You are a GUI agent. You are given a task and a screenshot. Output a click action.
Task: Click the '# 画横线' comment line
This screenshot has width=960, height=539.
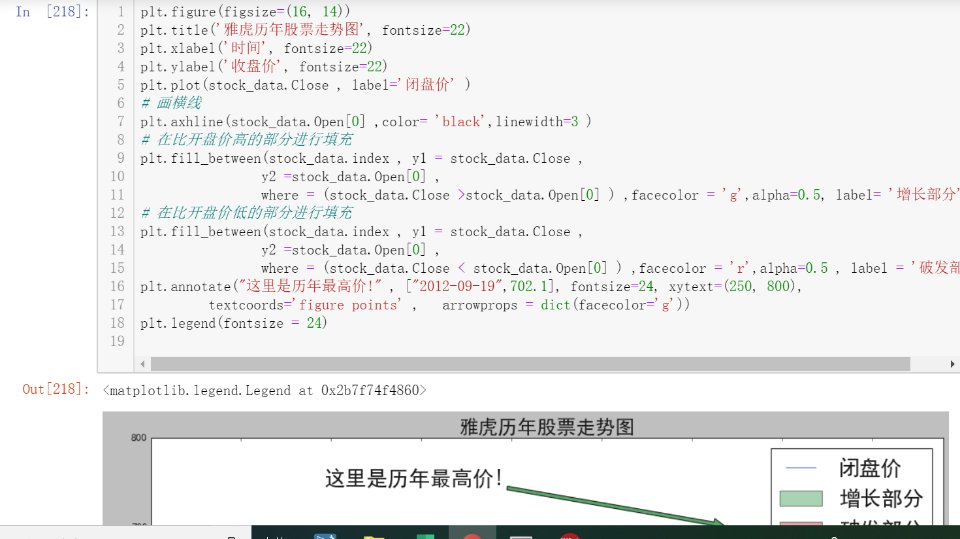click(x=171, y=103)
